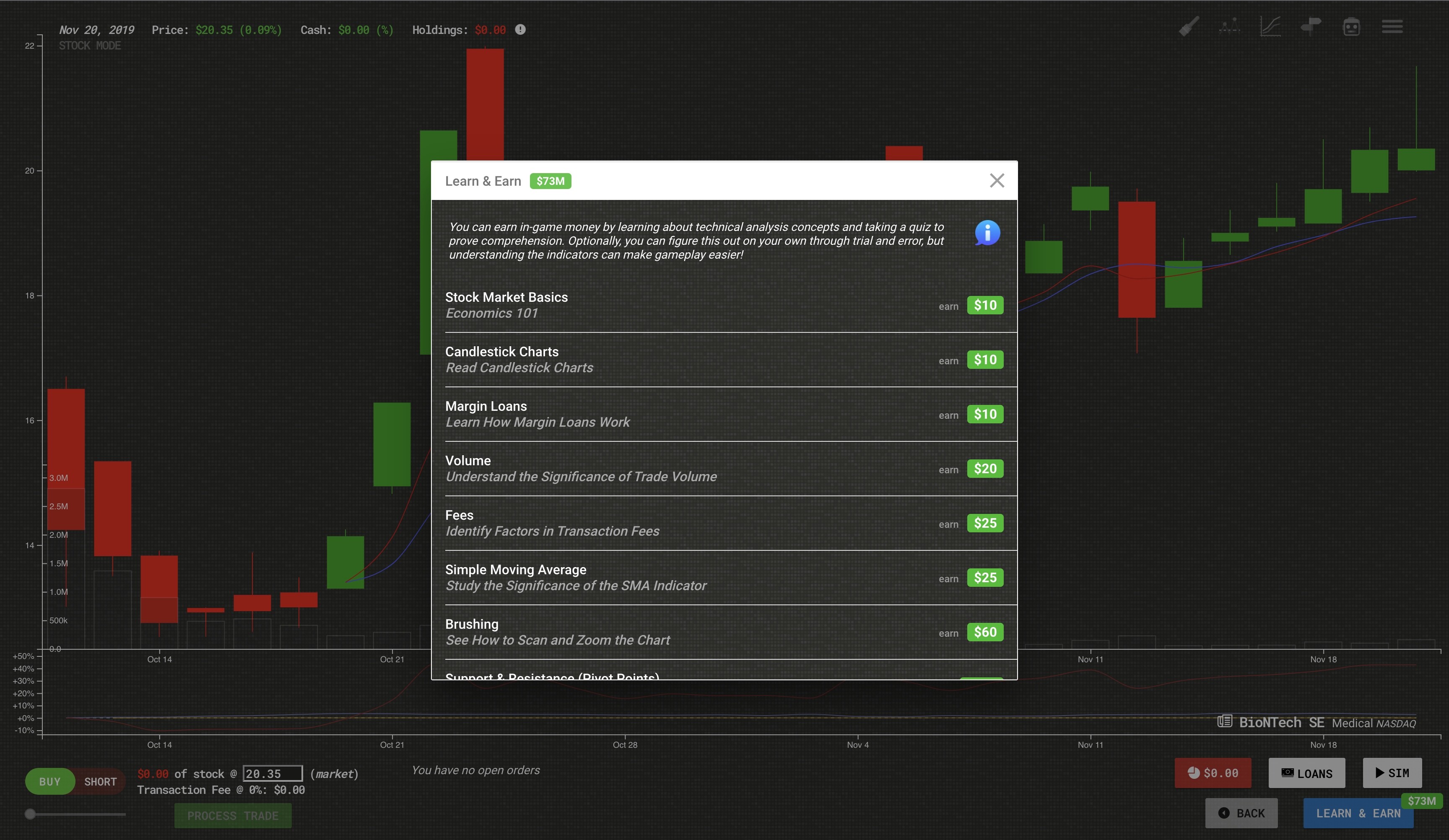Open the hamburger menu in the top right
This screenshot has width=1449, height=840.
click(x=1393, y=26)
